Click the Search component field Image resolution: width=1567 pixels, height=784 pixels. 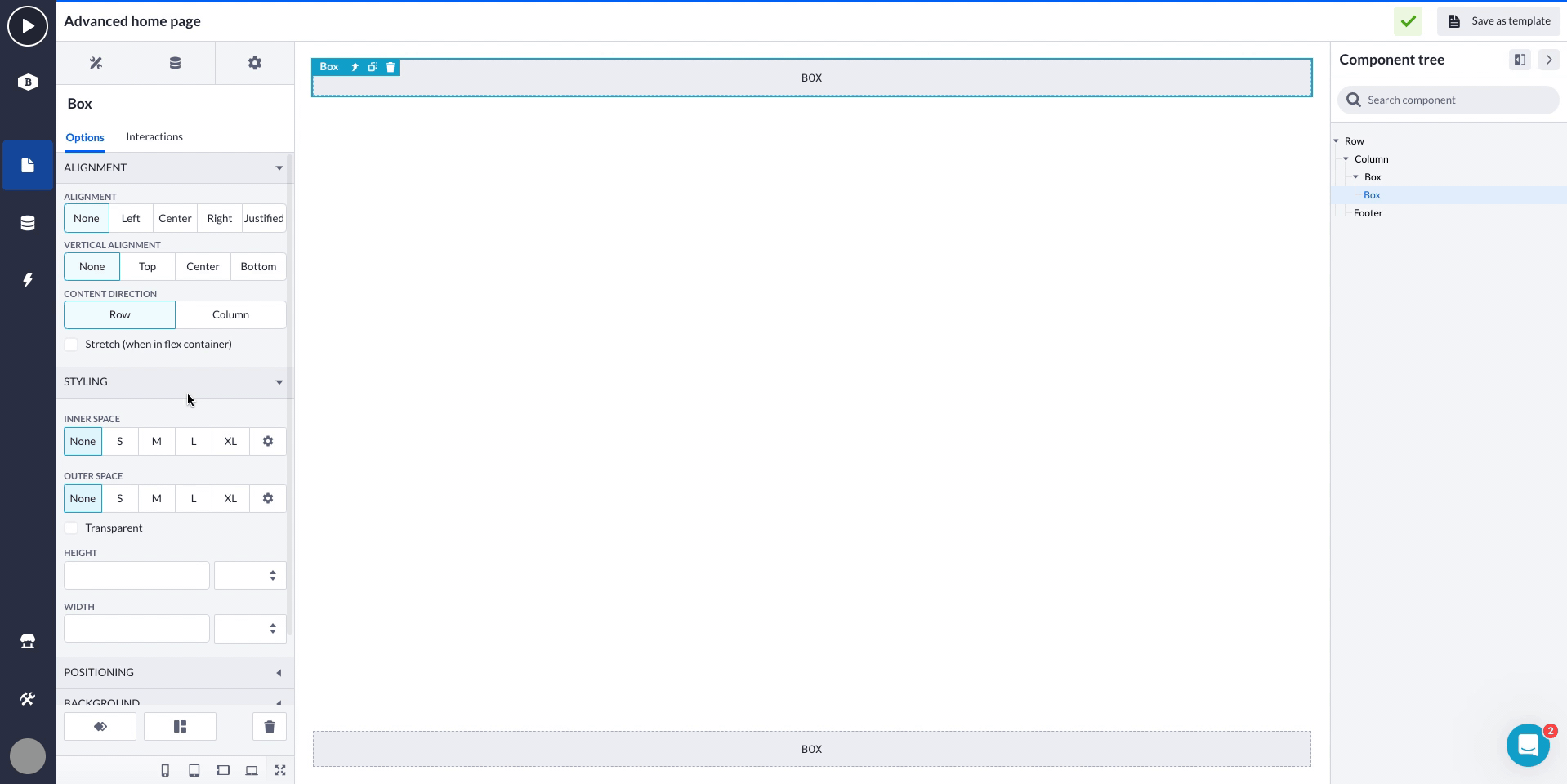(x=1448, y=100)
